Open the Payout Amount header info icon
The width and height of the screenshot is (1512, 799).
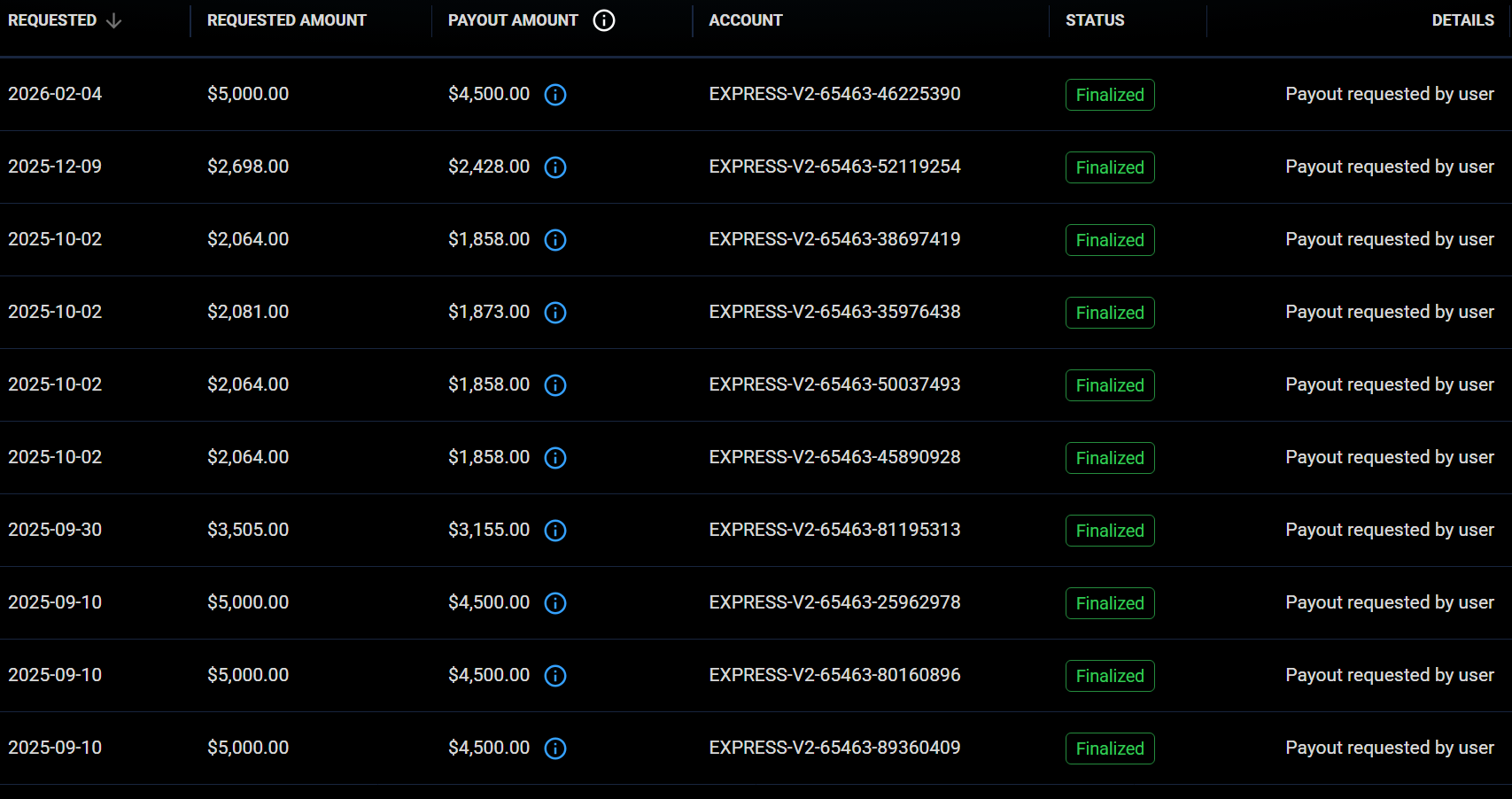tap(604, 20)
